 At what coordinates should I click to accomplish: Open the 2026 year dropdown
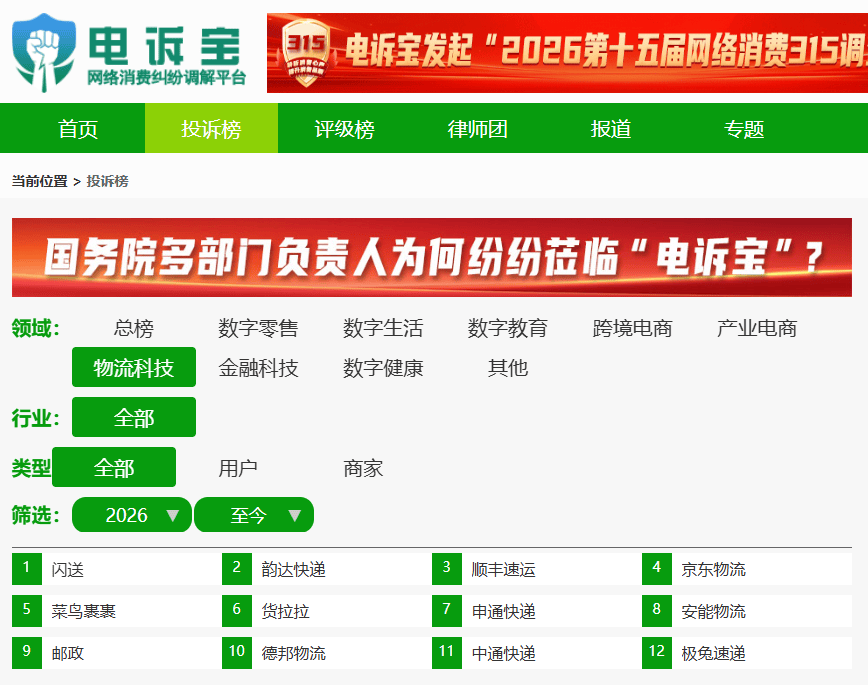132,515
